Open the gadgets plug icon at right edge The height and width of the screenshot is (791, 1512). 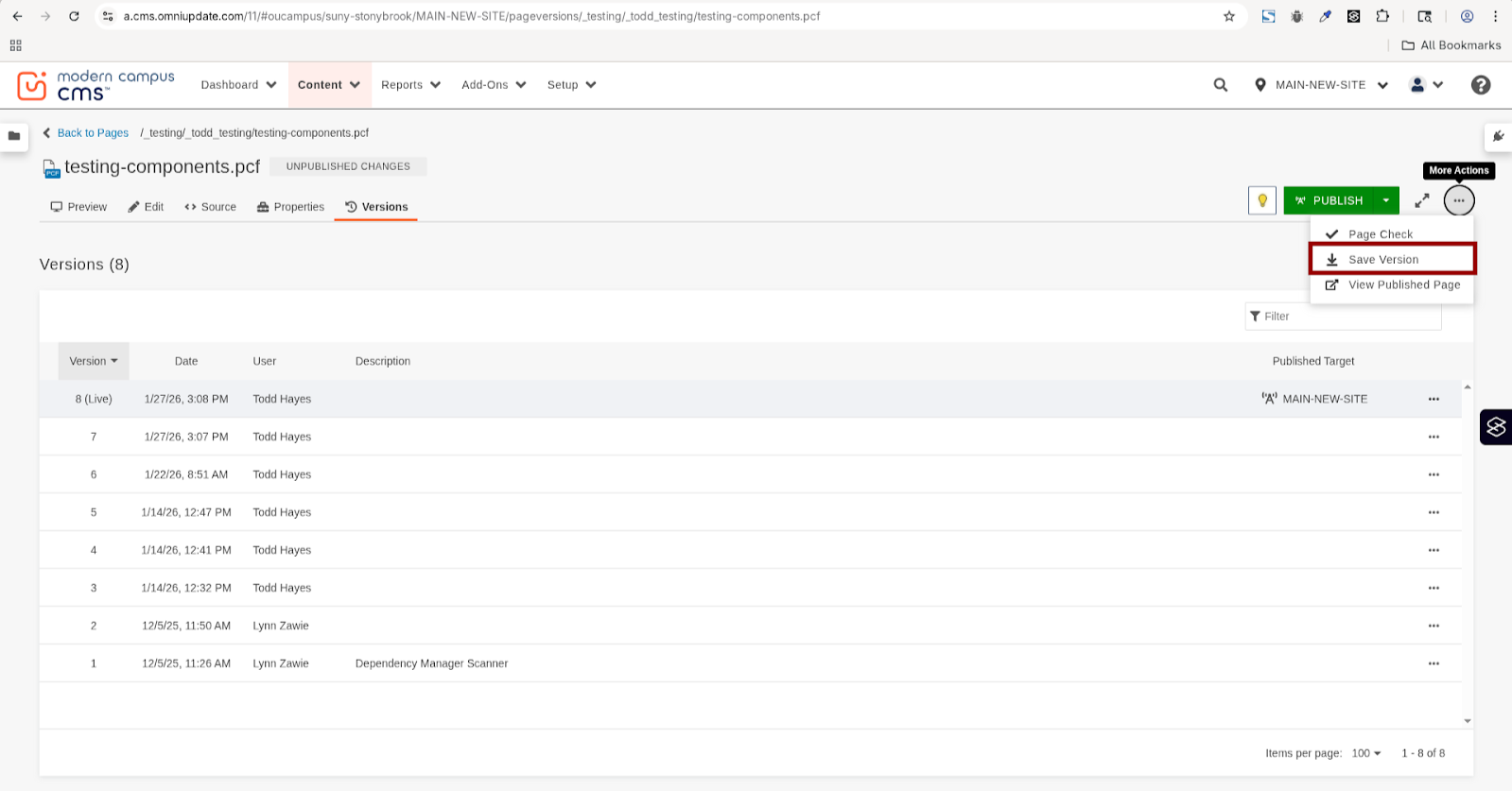(x=1498, y=136)
